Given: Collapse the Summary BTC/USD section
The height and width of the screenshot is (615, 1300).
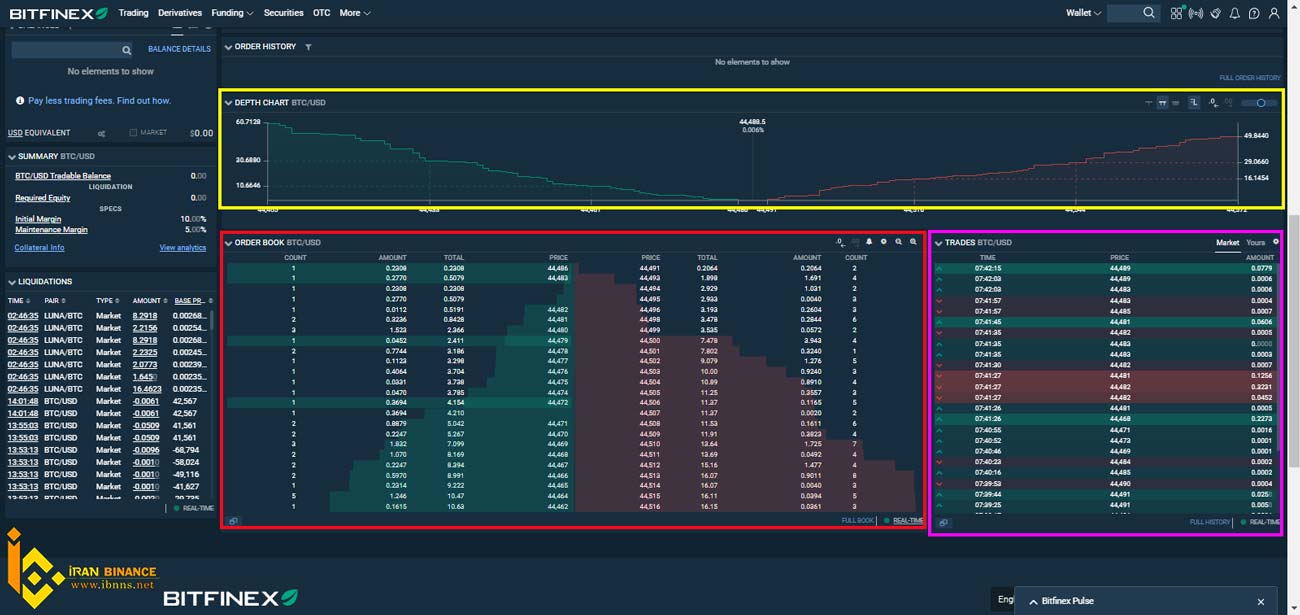Looking at the screenshot, I should coord(12,157).
